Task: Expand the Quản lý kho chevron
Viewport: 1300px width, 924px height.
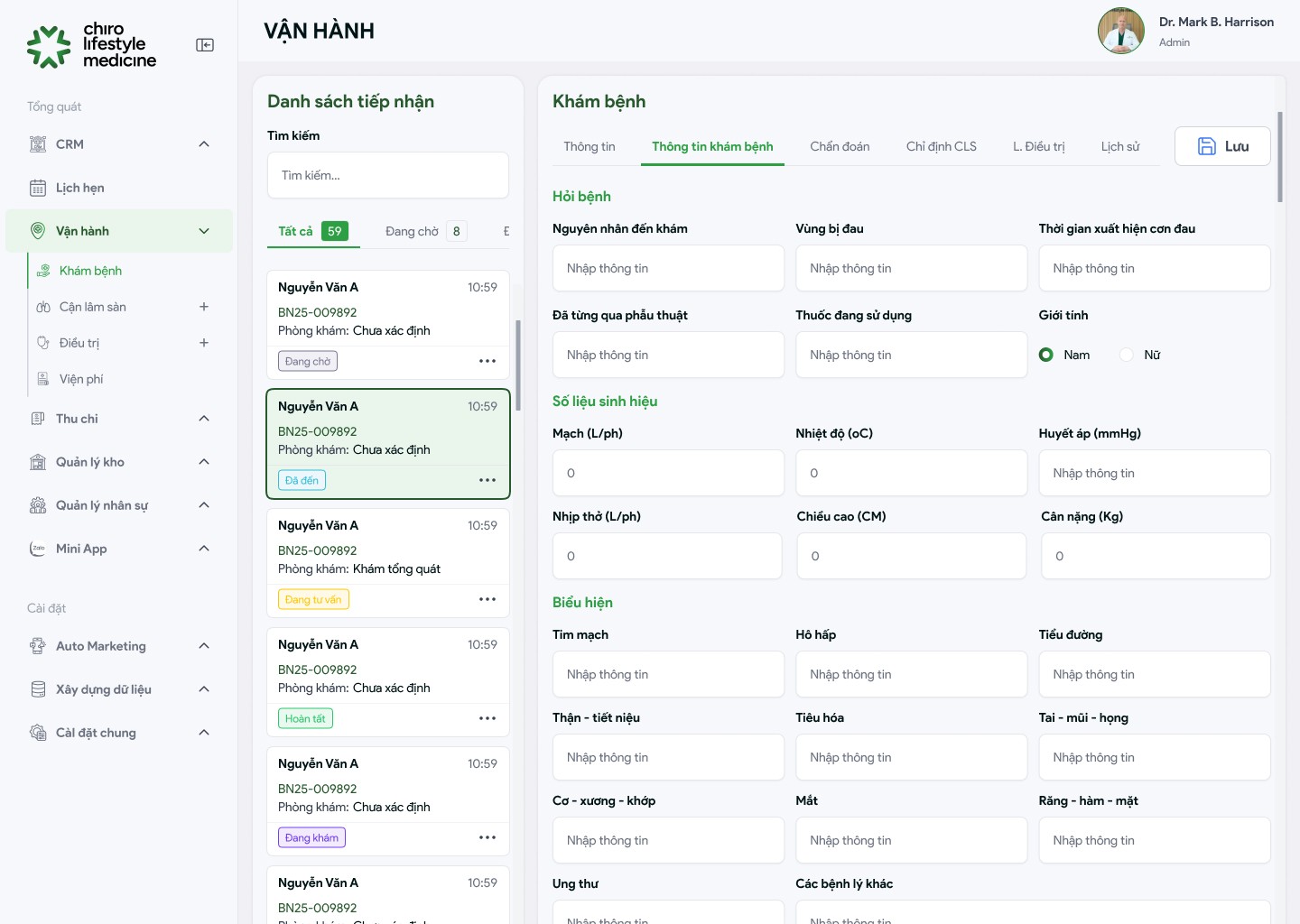Action: coord(204,462)
